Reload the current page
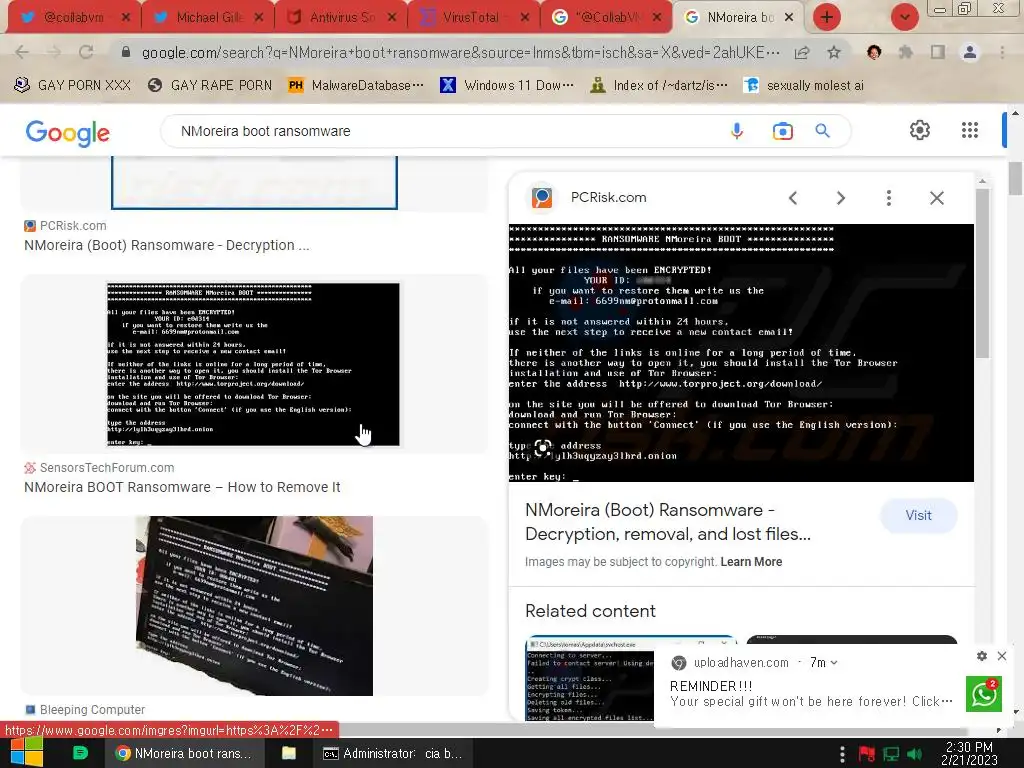Viewport: 1024px width, 768px height. (86, 52)
